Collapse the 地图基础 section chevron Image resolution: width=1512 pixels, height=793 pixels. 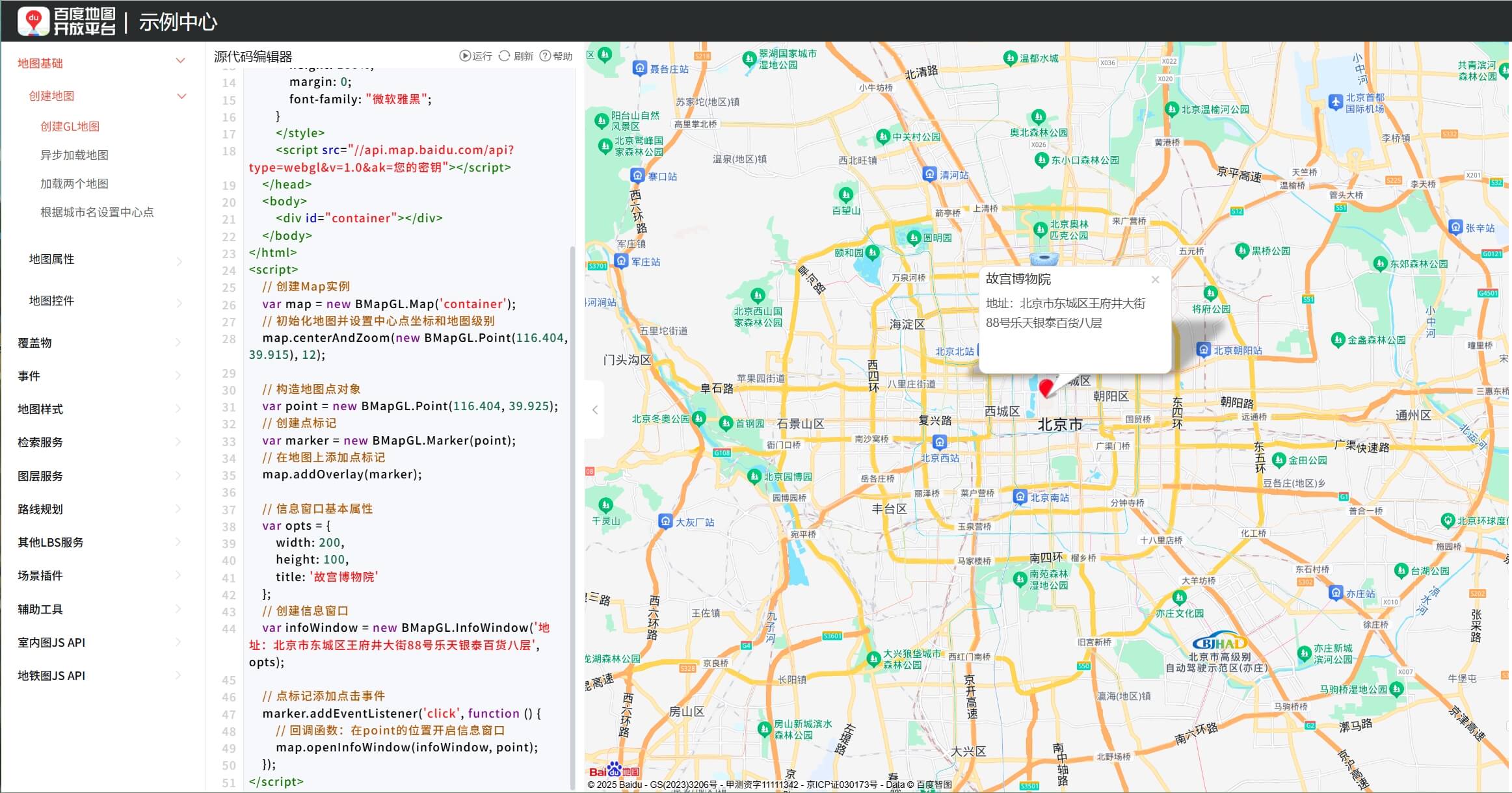click(181, 61)
